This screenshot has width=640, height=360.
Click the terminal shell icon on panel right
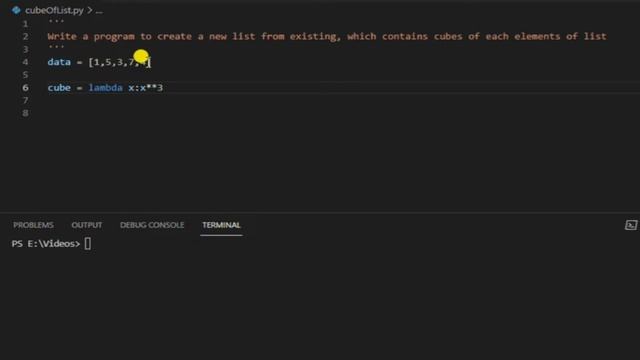tap(631, 225)
